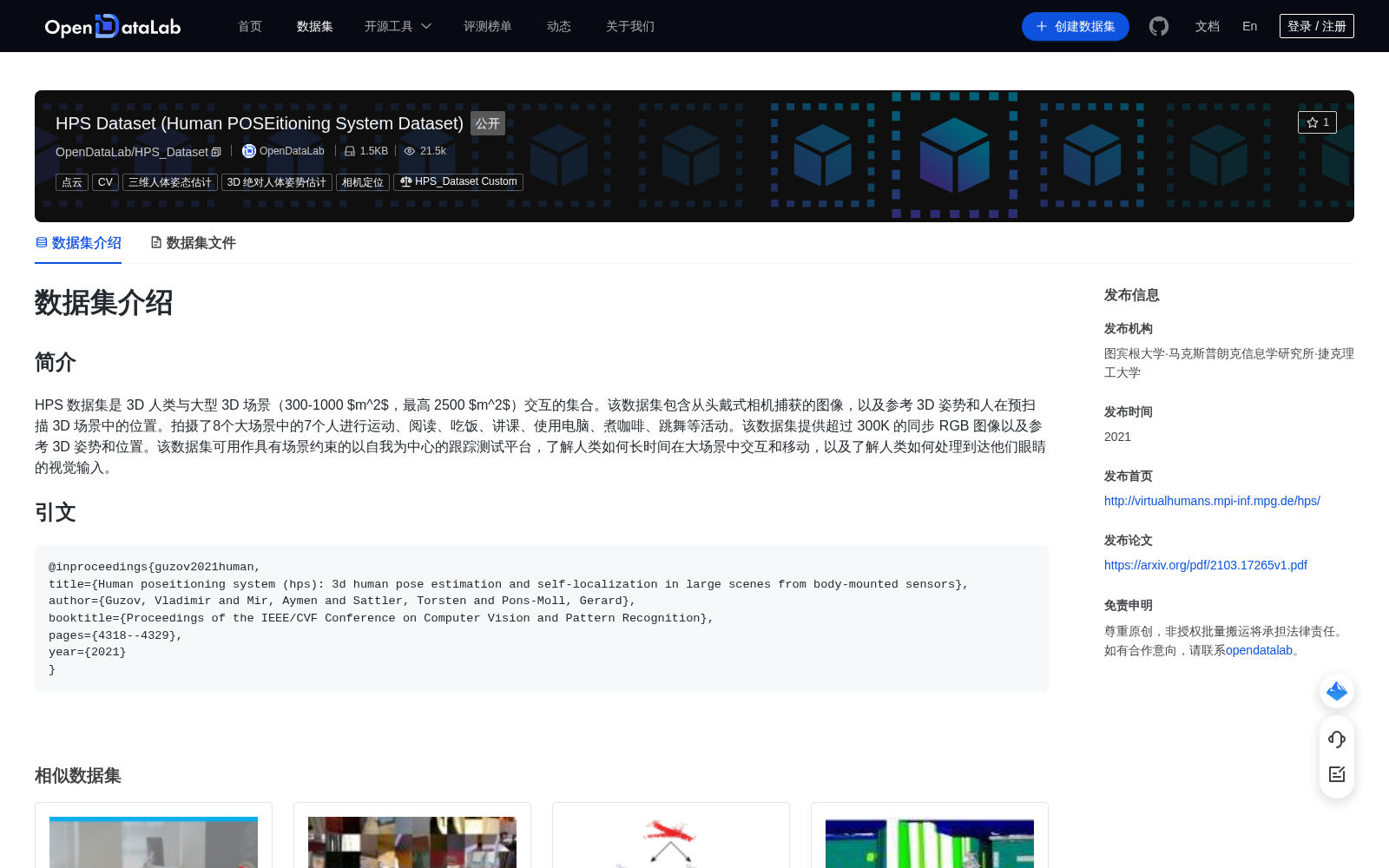Click the HPS Dataset title heading
1389x868 pixels.
pos(260,123)
